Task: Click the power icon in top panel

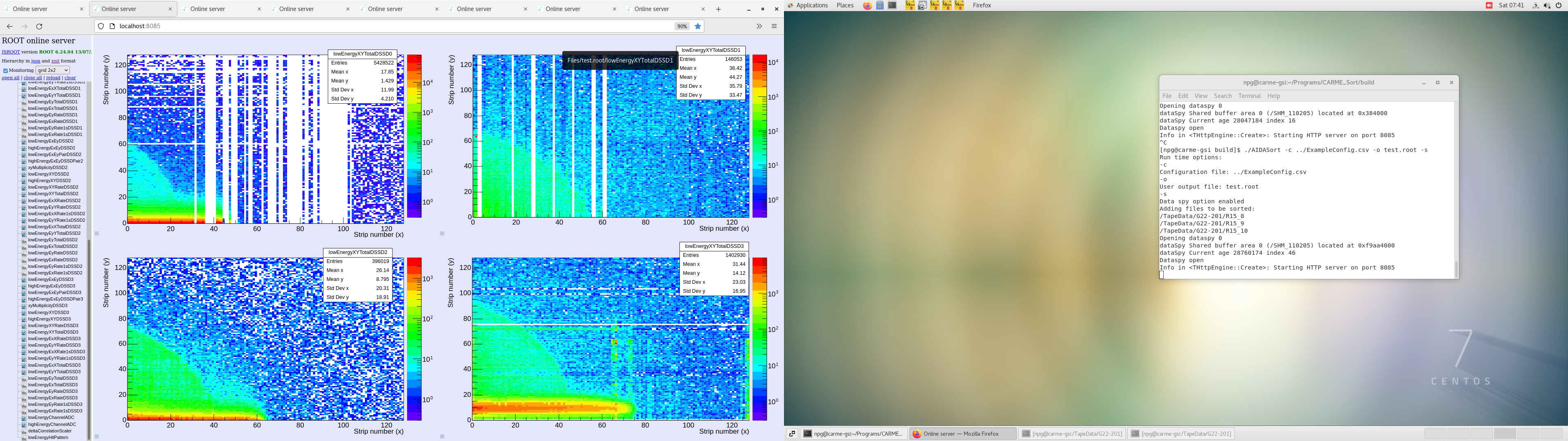Action: [x=1559, y=5]
